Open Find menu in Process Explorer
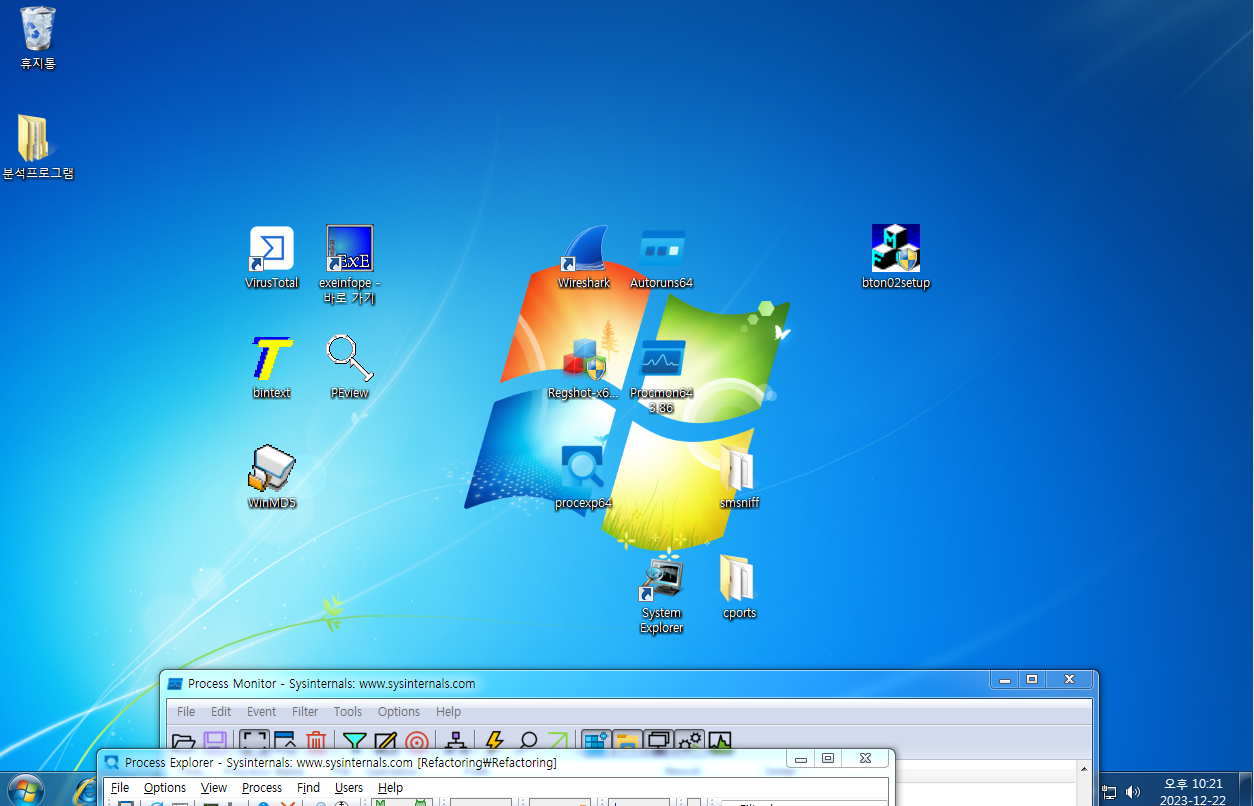This screenshot has height=806, width=1254. (308, 788)
